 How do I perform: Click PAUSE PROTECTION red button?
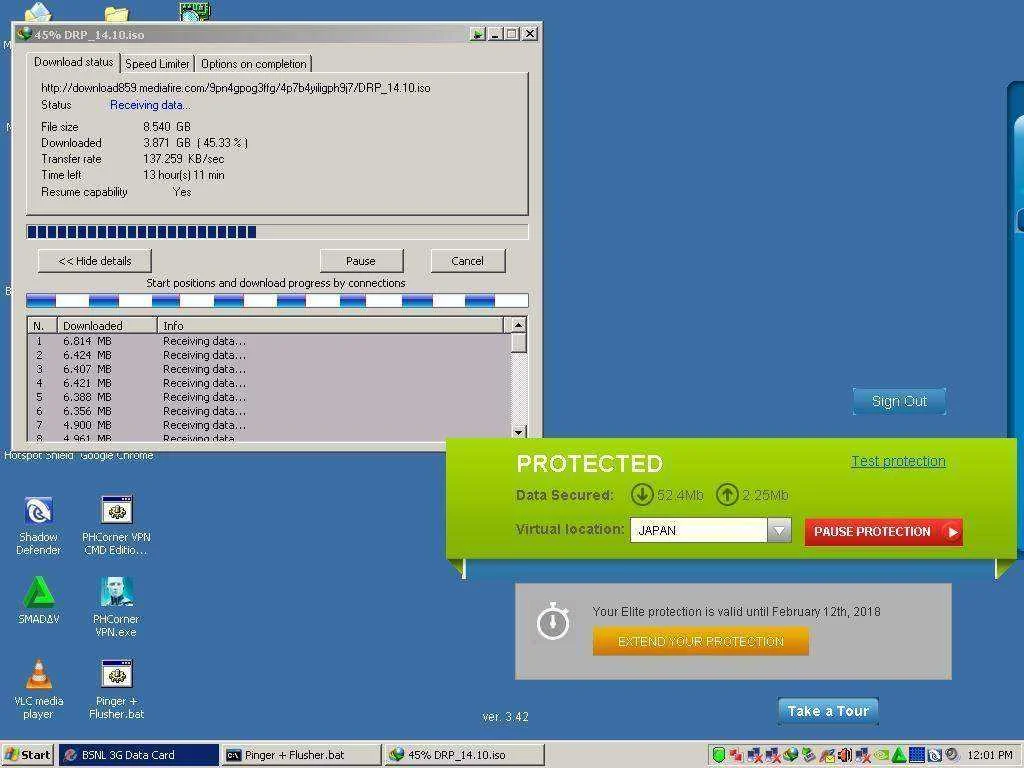tap(884, 532)
